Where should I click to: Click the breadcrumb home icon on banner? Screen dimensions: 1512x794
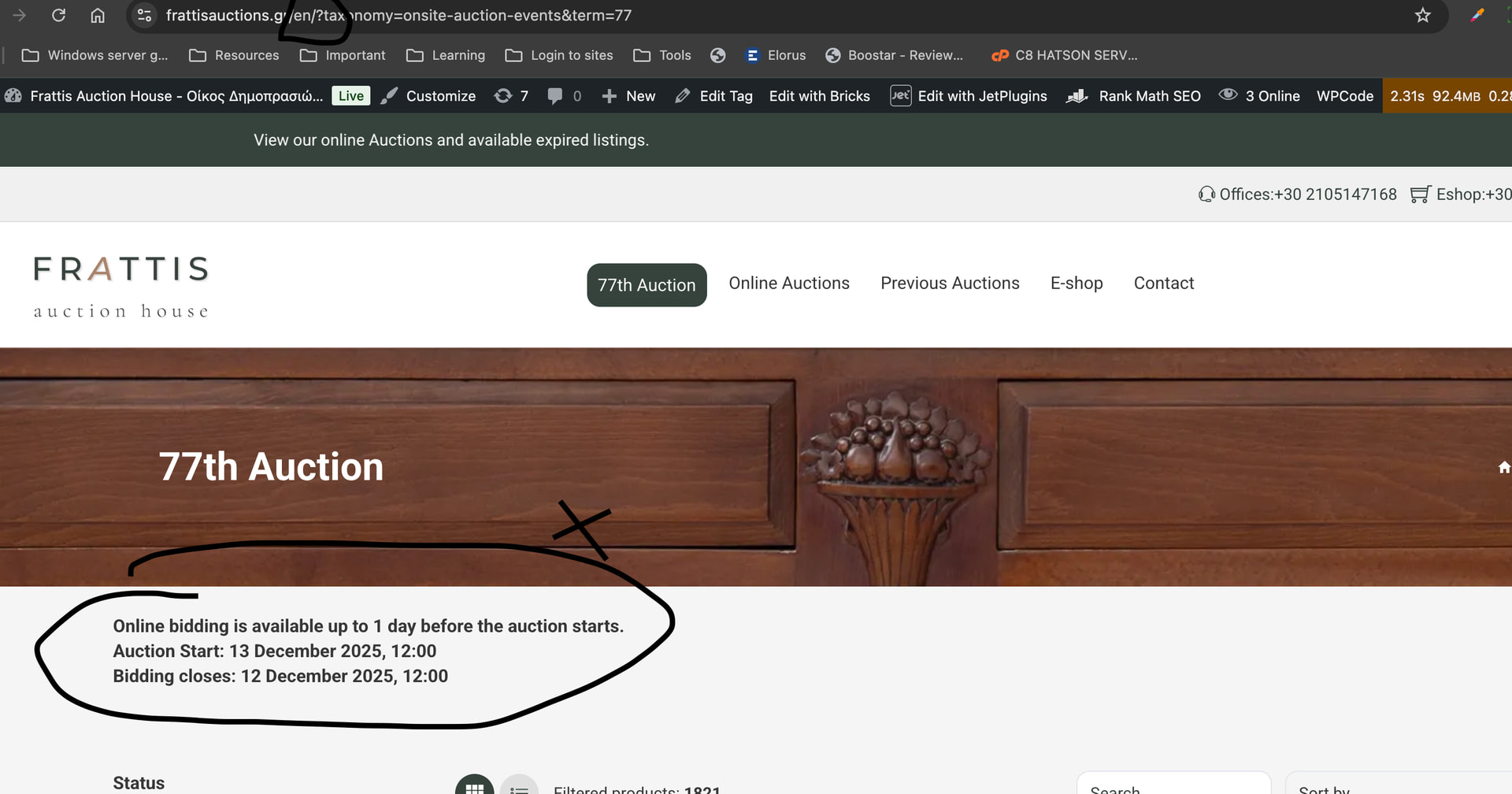tap(1503, 468)
